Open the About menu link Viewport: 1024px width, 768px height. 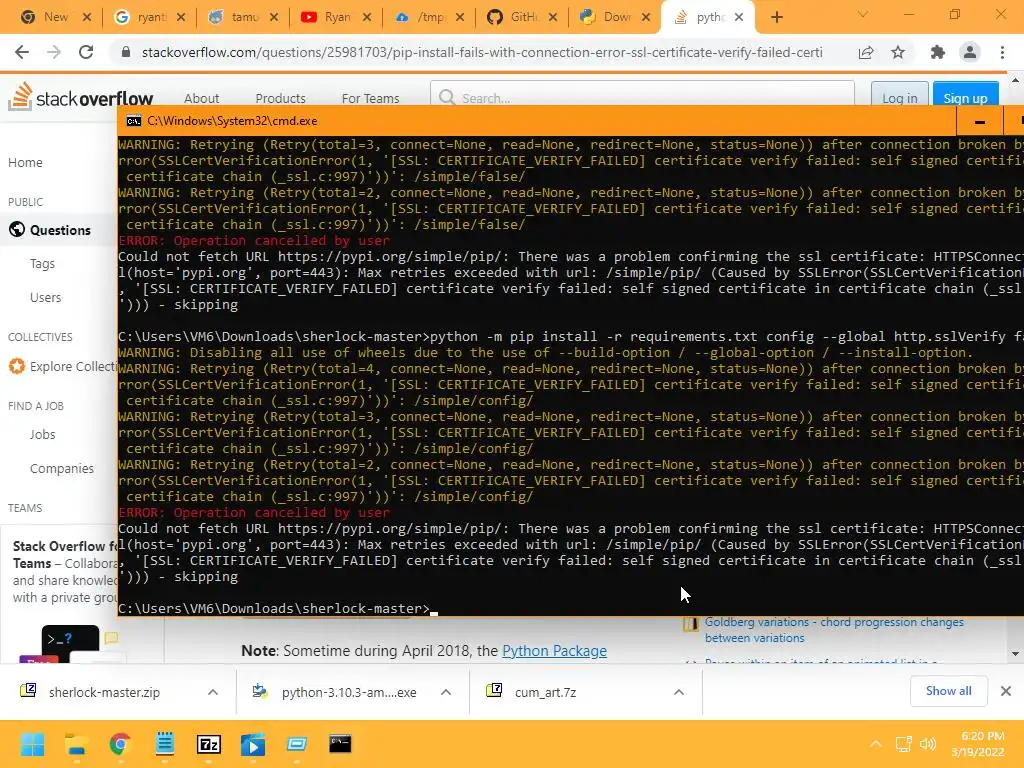[201, 98]
